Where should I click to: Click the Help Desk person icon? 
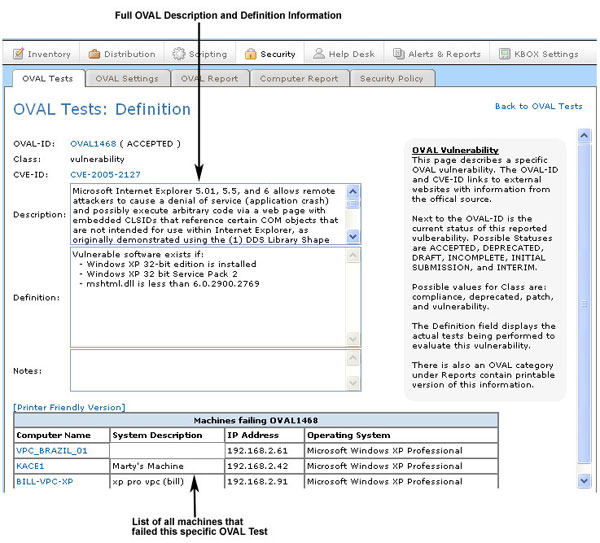pos(318,54)
